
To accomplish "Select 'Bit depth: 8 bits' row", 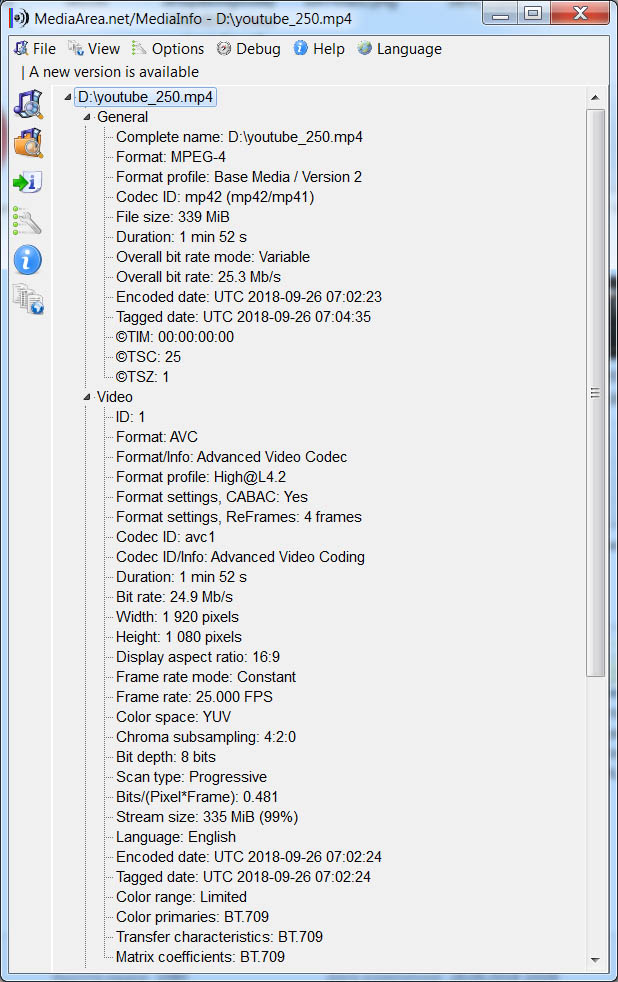I will [x=166, y=757].
